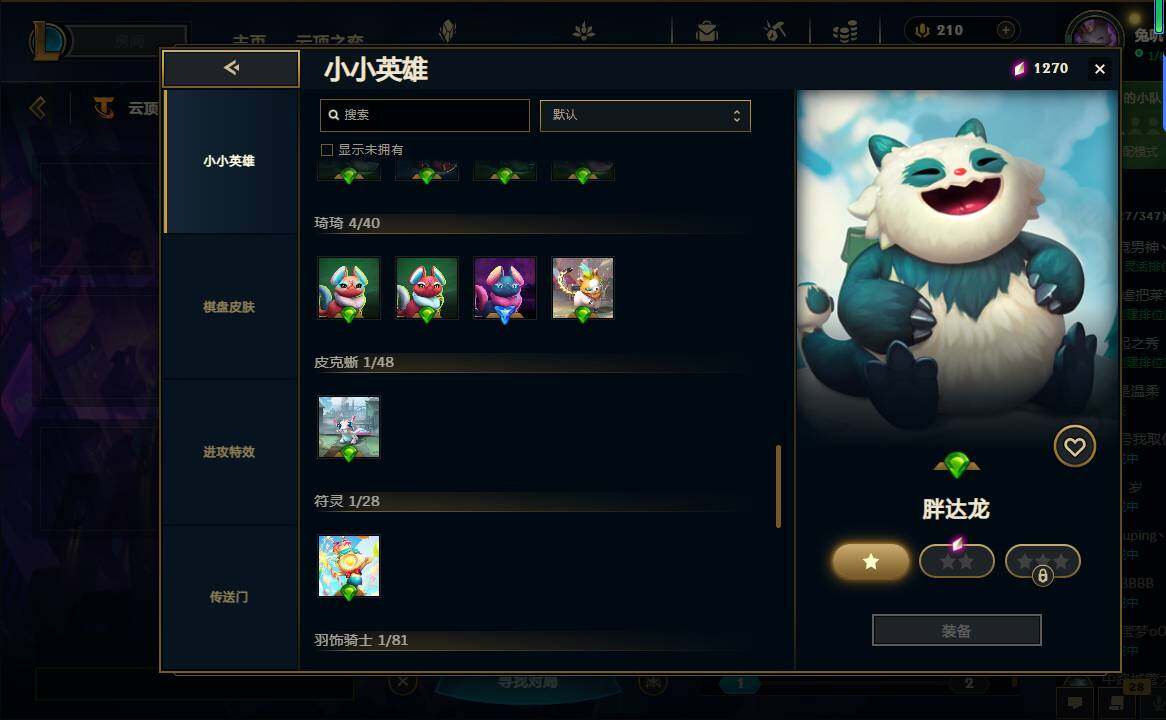Click the 装备 equip button
This screenshot has width=1166, height=720.
click(956, 631)
